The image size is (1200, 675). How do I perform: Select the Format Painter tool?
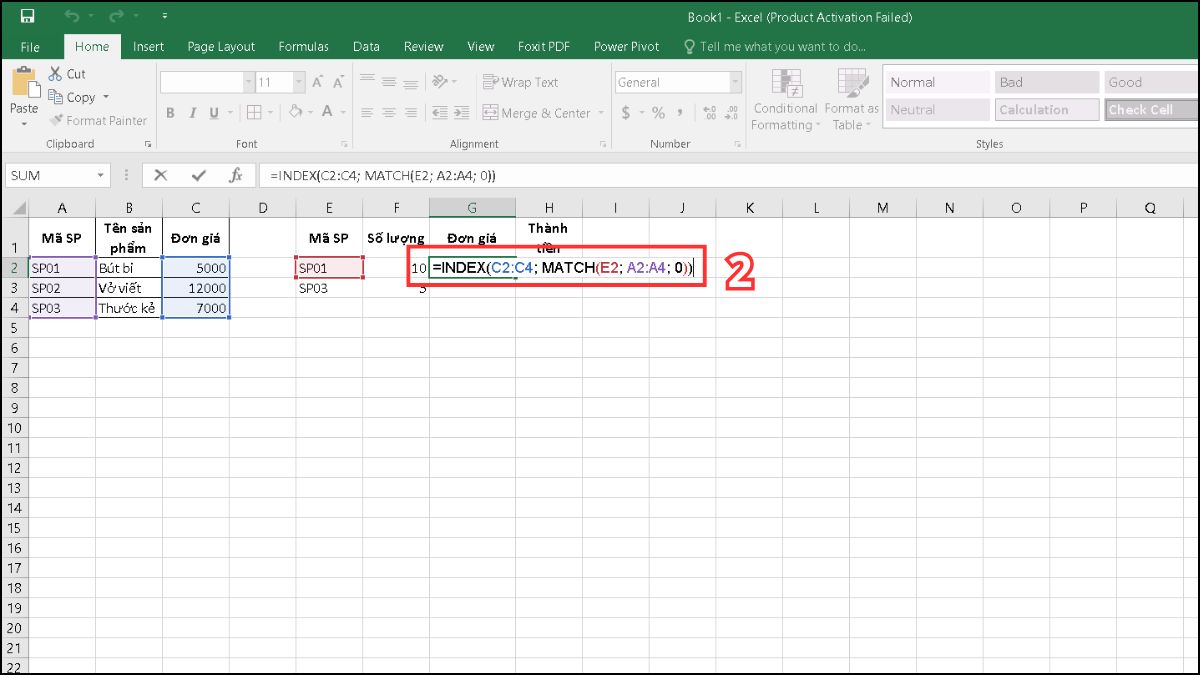[x=97, y=120]
